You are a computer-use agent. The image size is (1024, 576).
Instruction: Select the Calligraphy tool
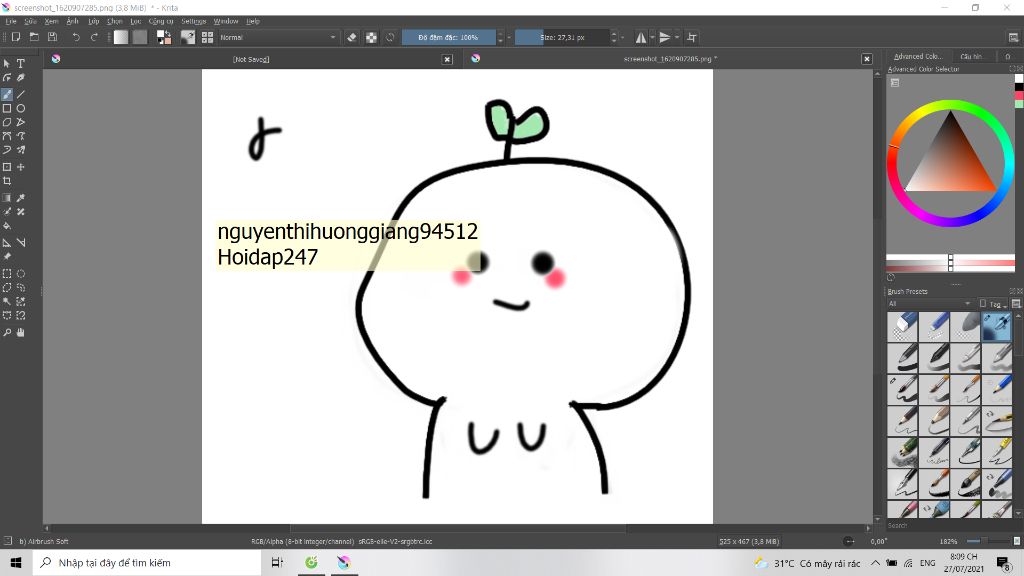(21, 78)
